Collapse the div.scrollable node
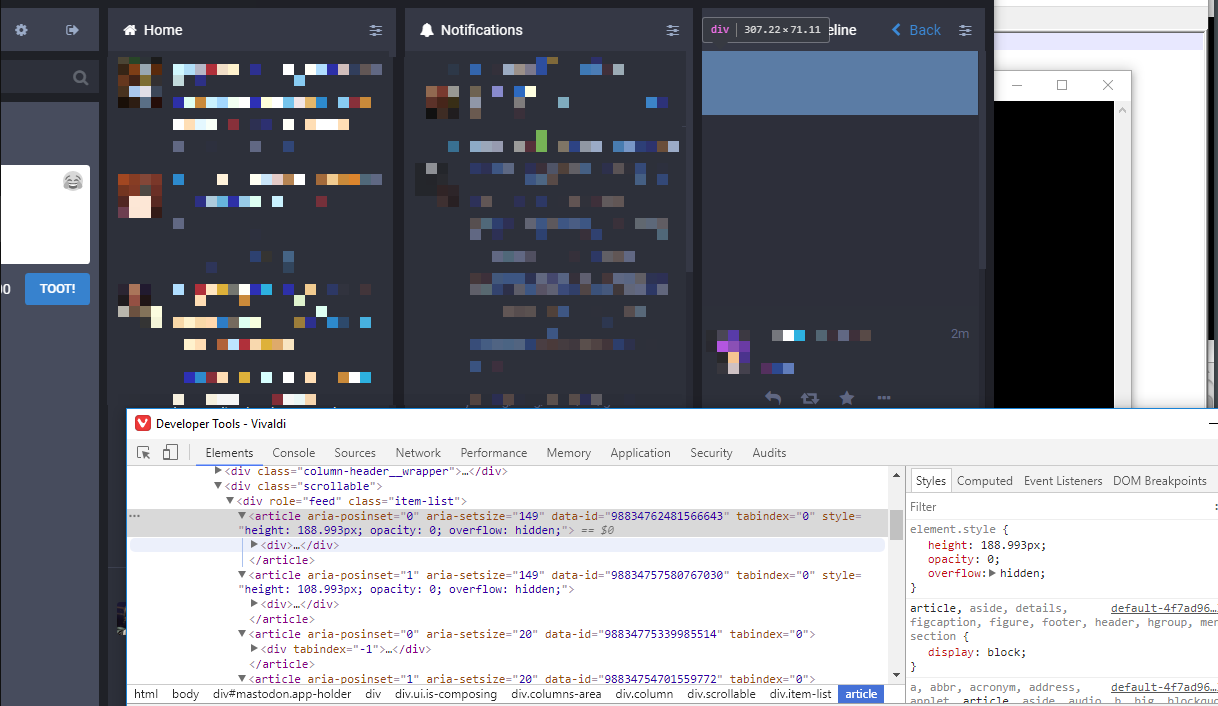 tap(218, 485)
